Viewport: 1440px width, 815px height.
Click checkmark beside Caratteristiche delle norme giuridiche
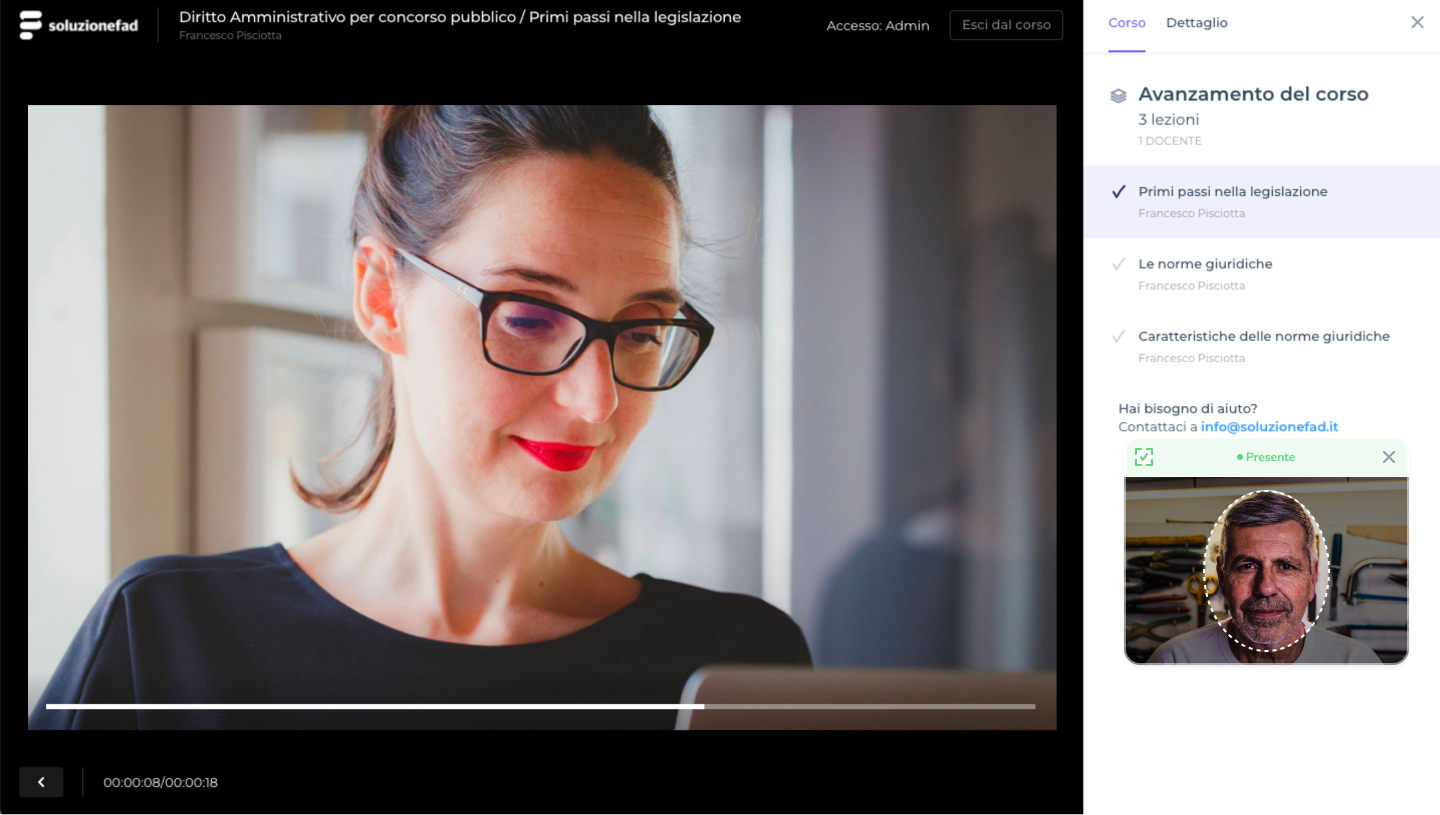pos(1119,336)
